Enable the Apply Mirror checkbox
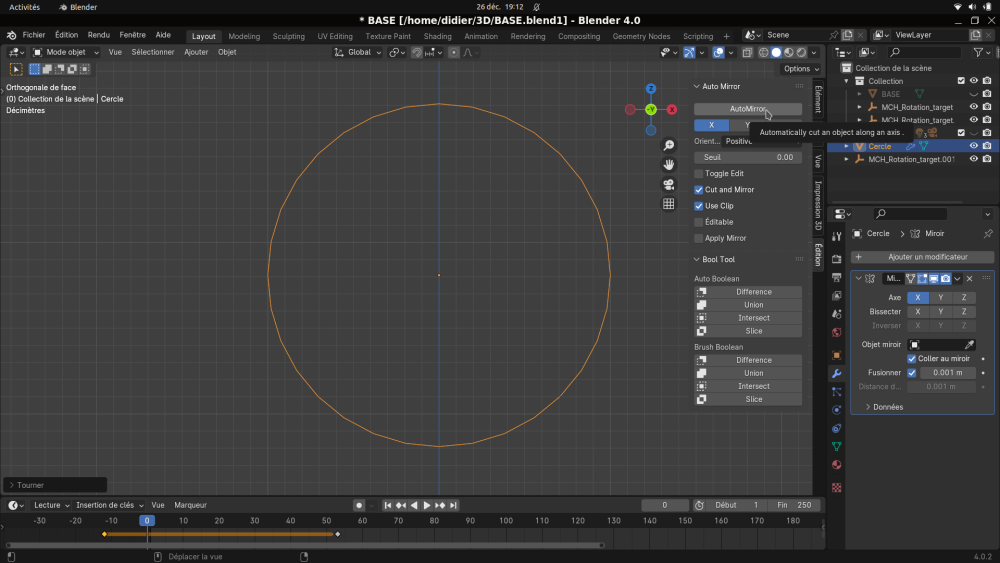 point(698,238)
